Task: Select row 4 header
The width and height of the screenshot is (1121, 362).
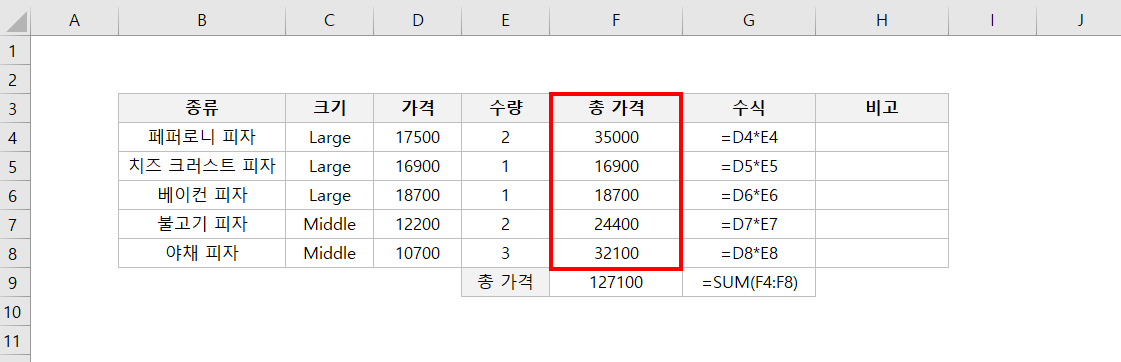Action: tap(15, 137)
